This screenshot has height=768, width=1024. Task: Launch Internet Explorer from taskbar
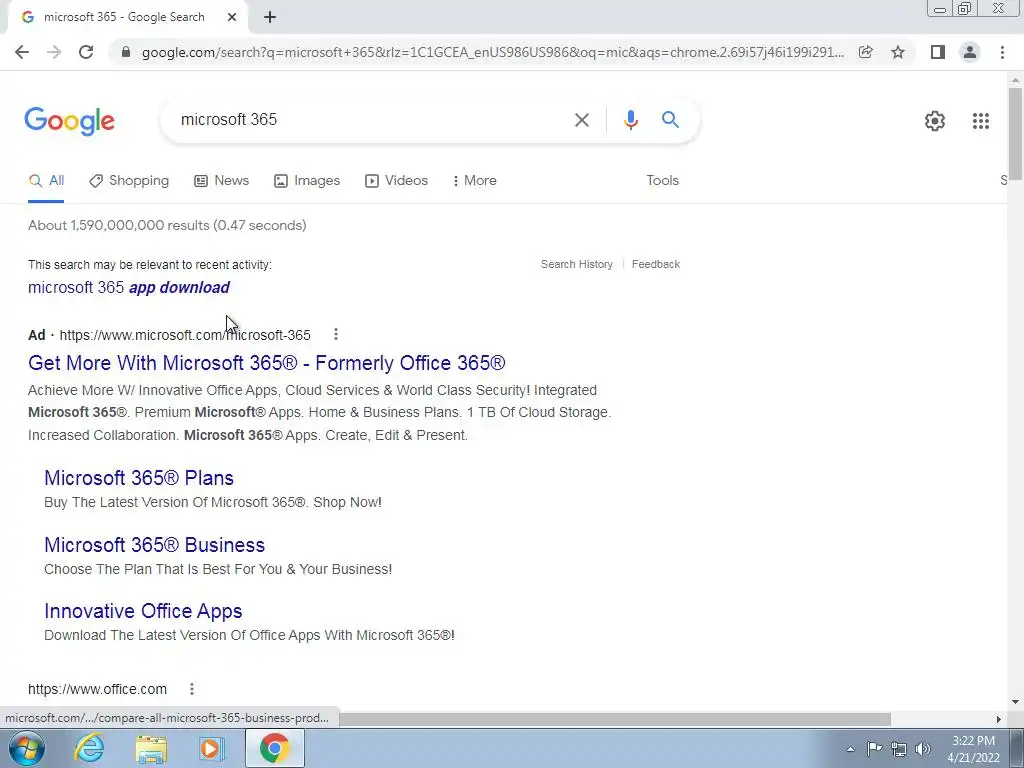(x=89, y=748)
